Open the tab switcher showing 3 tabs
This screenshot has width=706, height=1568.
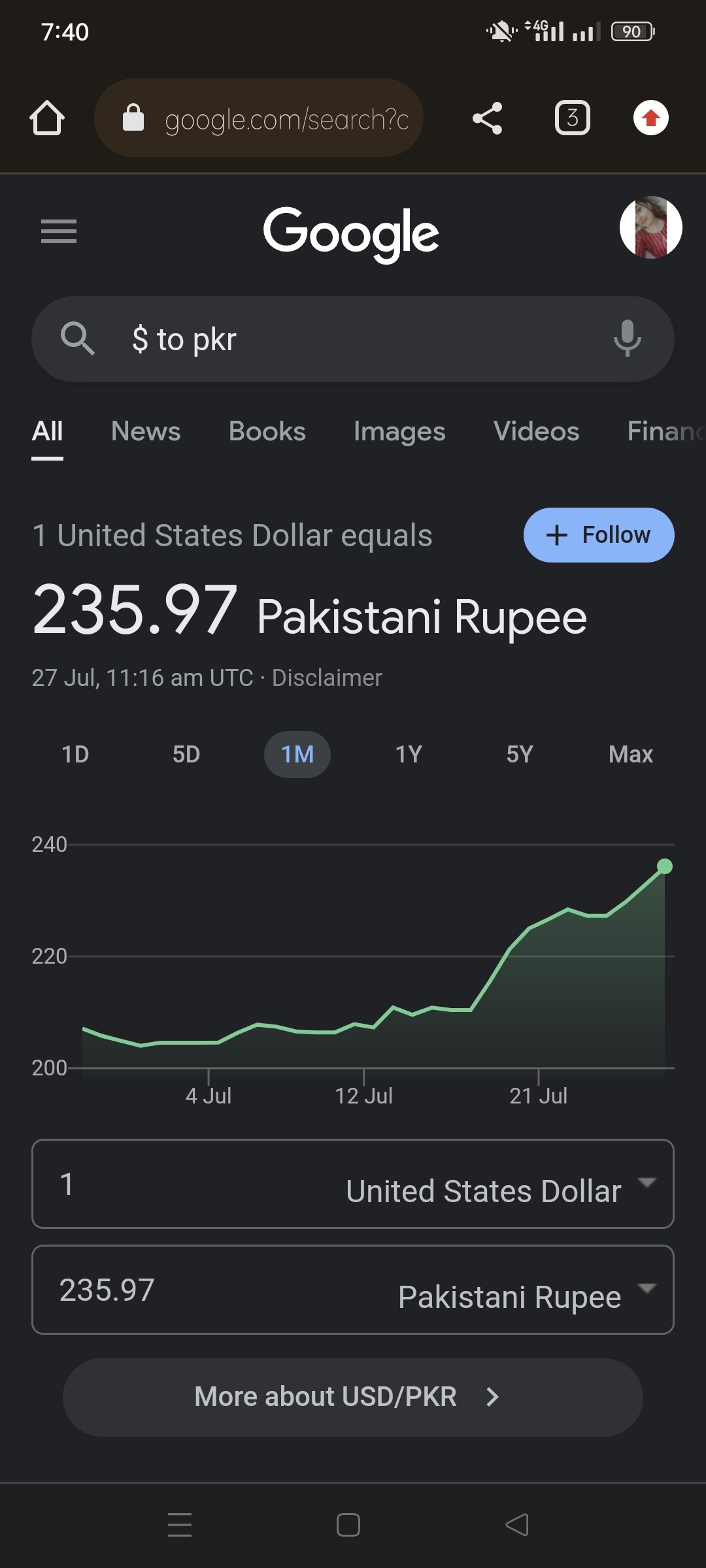572,118
